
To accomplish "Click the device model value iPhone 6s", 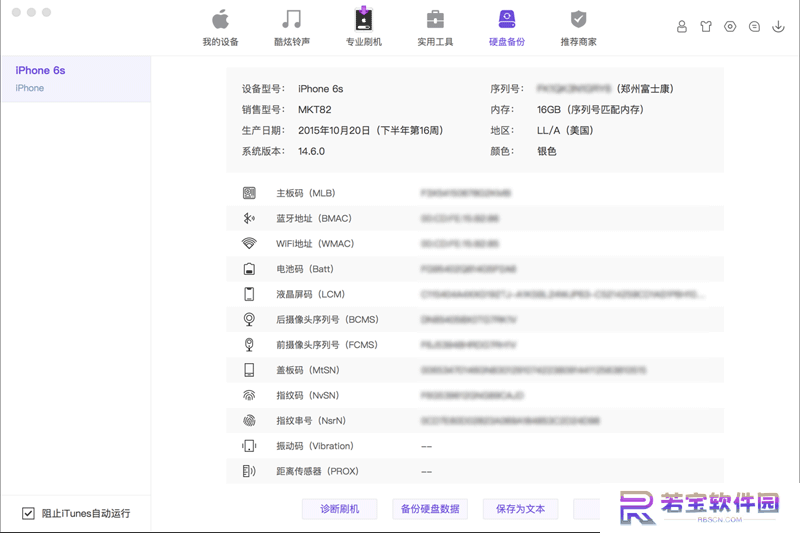I will (x=320, y=89).
